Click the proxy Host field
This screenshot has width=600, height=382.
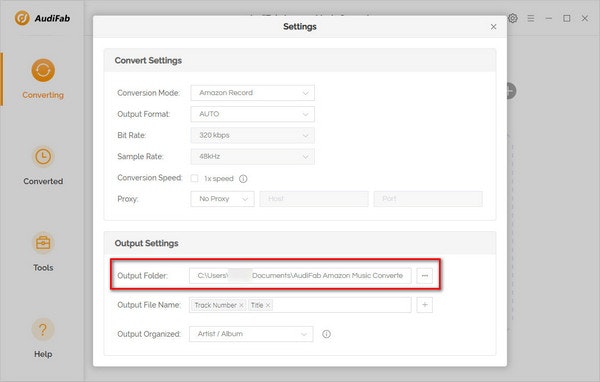pos(314,199)
